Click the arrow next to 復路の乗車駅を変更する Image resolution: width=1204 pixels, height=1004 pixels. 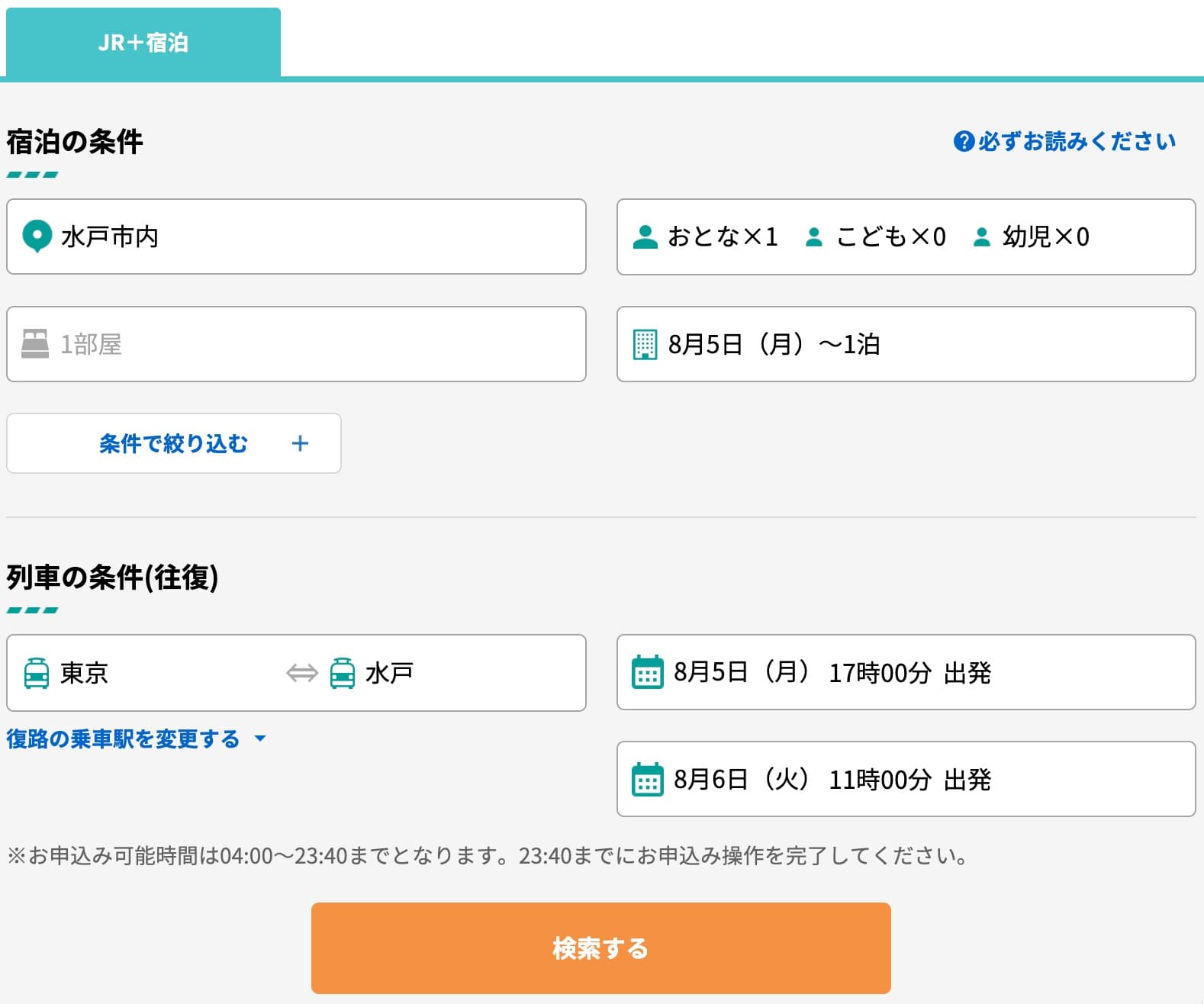tap(260, 739)
